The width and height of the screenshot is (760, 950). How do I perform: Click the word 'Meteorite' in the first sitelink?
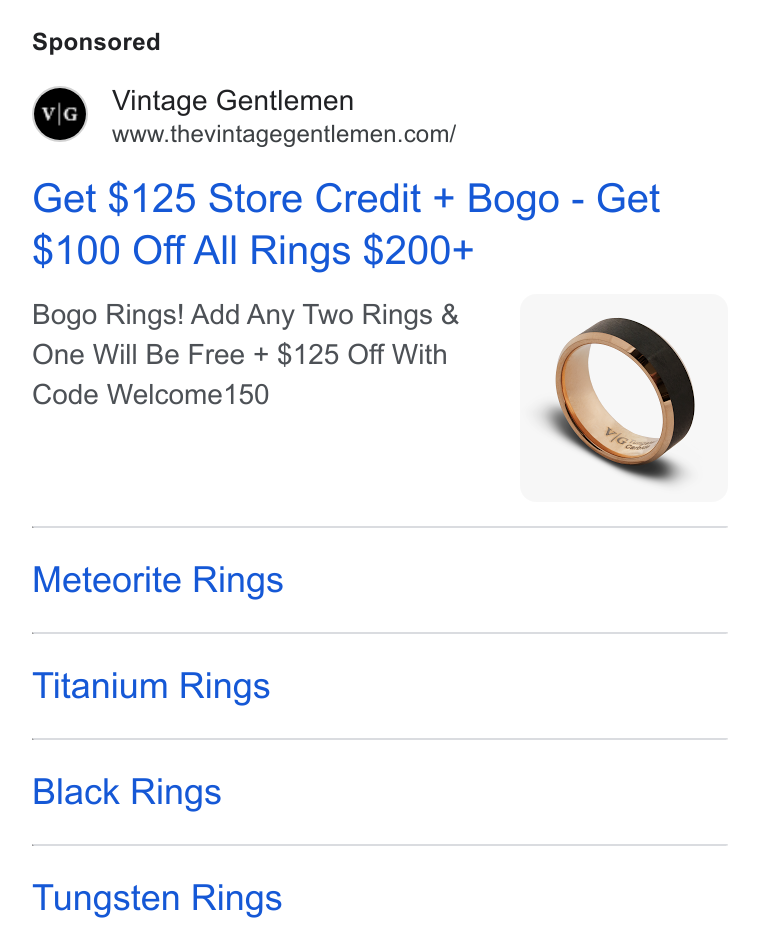point(107,580)
